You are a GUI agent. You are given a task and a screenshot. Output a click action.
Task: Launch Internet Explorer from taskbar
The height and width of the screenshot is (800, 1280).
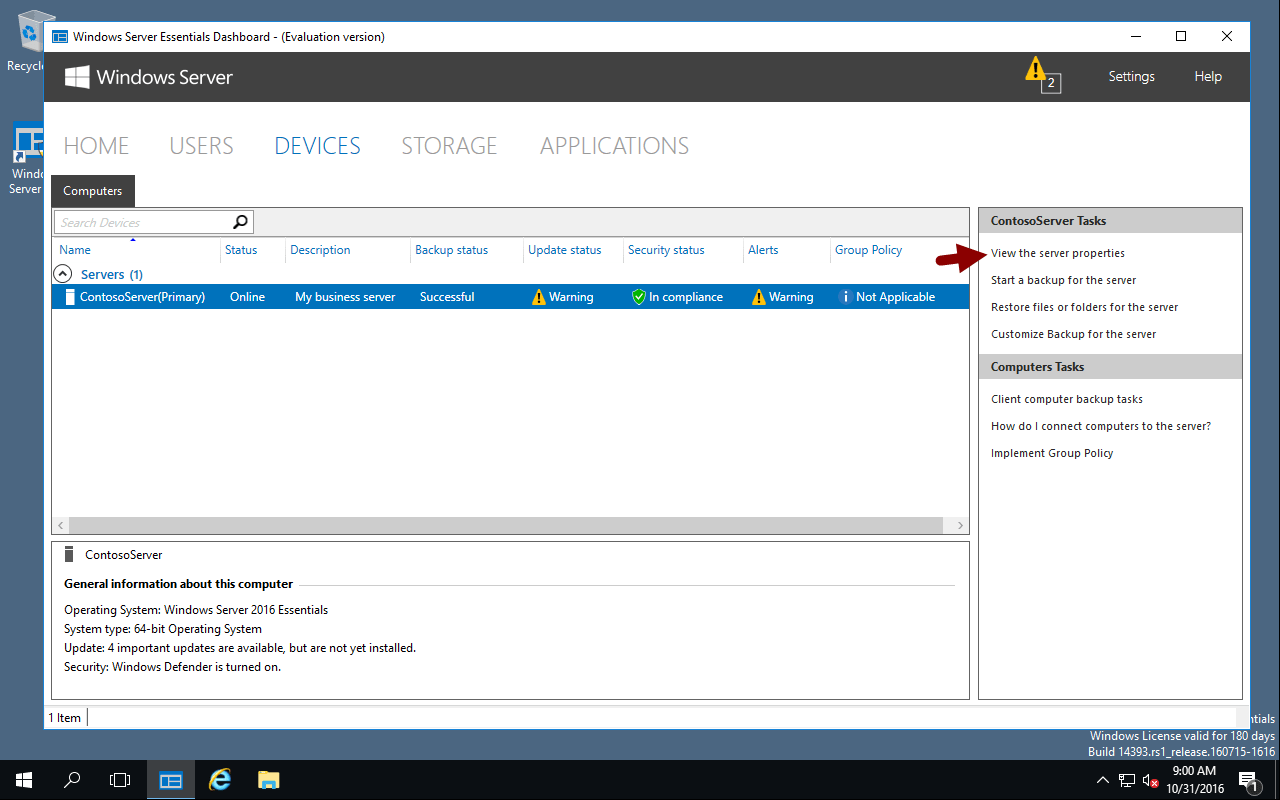219,780
